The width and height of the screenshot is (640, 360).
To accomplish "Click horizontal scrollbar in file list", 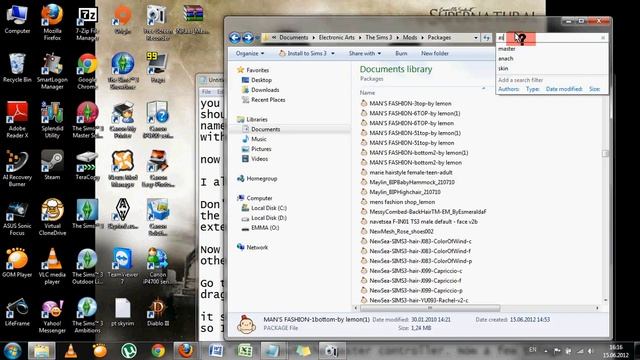I will tap(430, 308).
